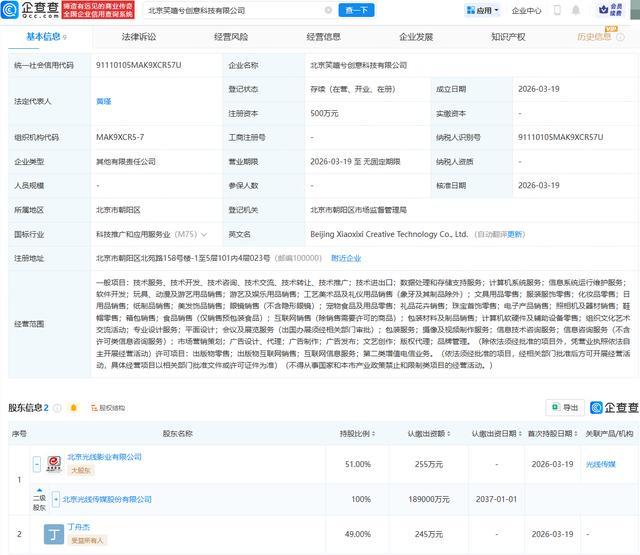Select the 189000万元 capital cell
The image size is (640, 555).
point(429,499)
